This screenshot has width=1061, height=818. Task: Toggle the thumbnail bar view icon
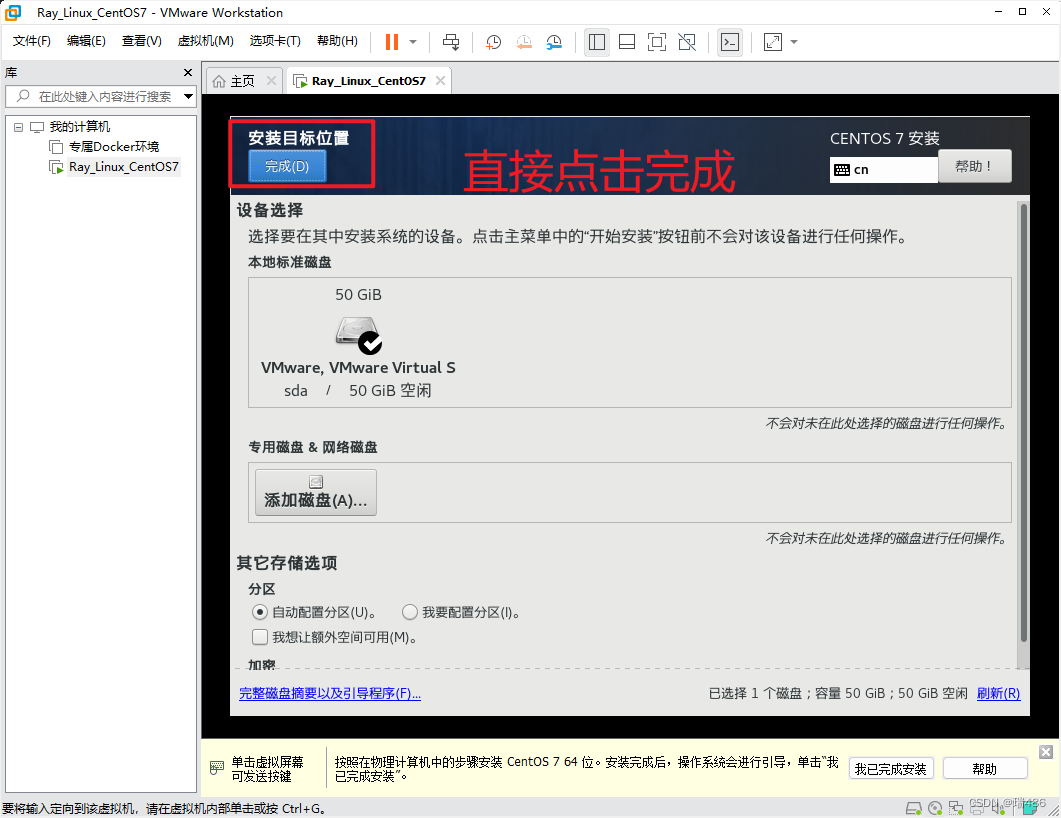(x=627, y=42)
